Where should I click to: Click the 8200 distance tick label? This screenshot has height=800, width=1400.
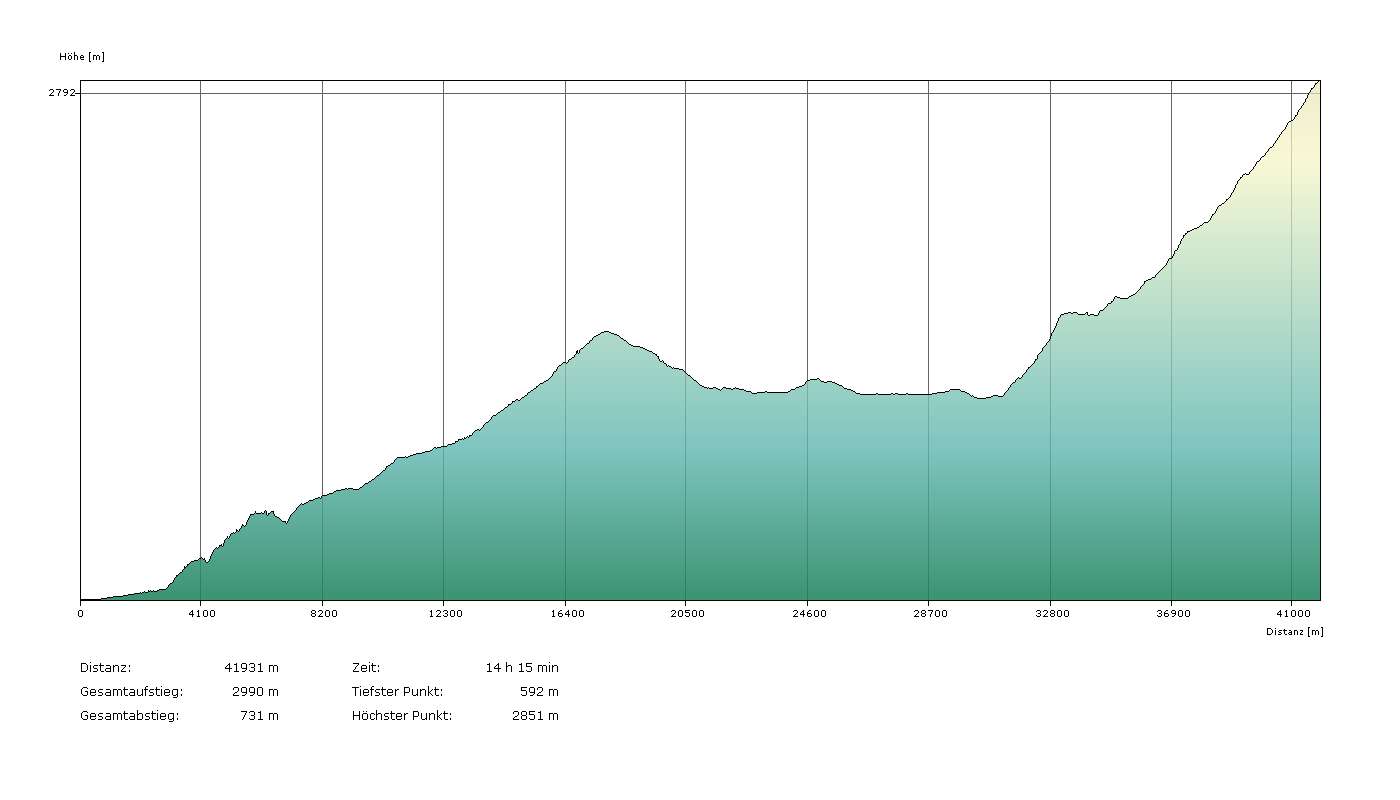click(x=323, y=614)
